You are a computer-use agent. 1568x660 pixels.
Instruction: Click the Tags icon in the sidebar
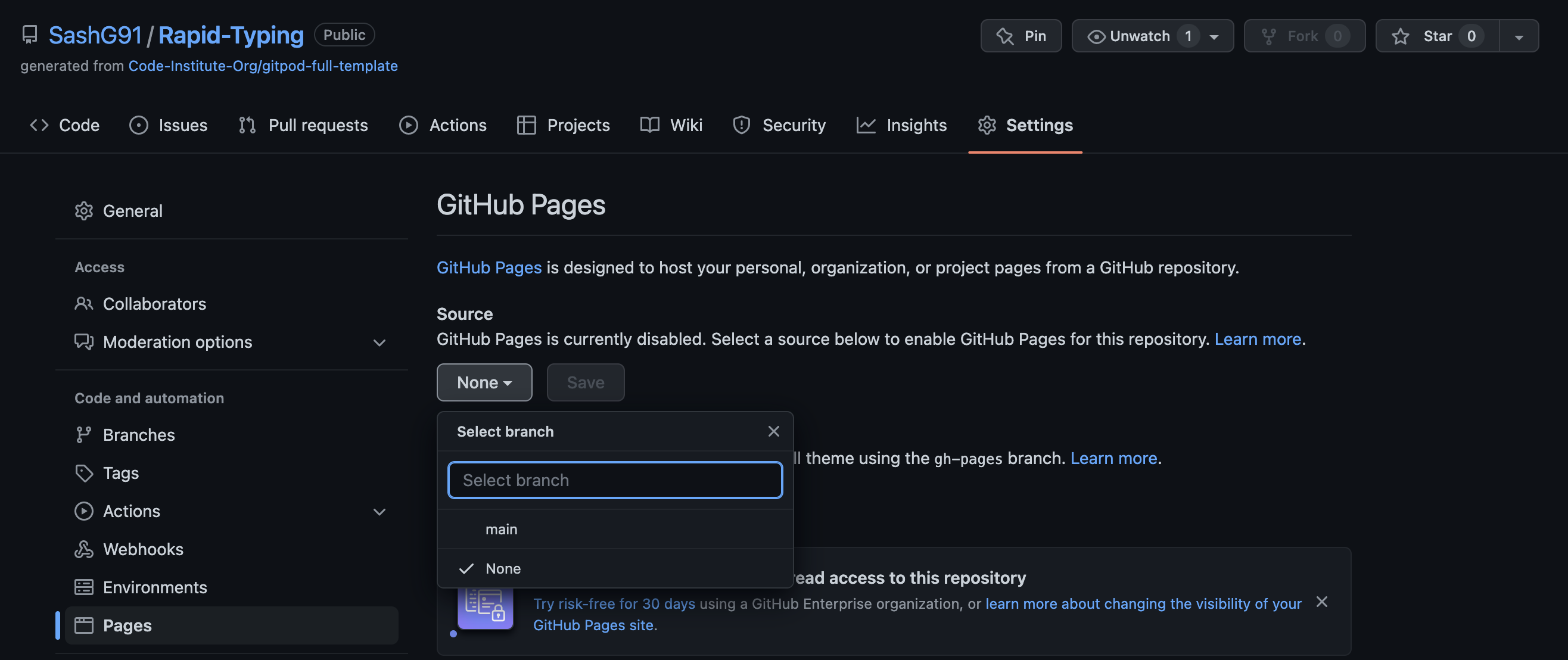click(84, 472)
